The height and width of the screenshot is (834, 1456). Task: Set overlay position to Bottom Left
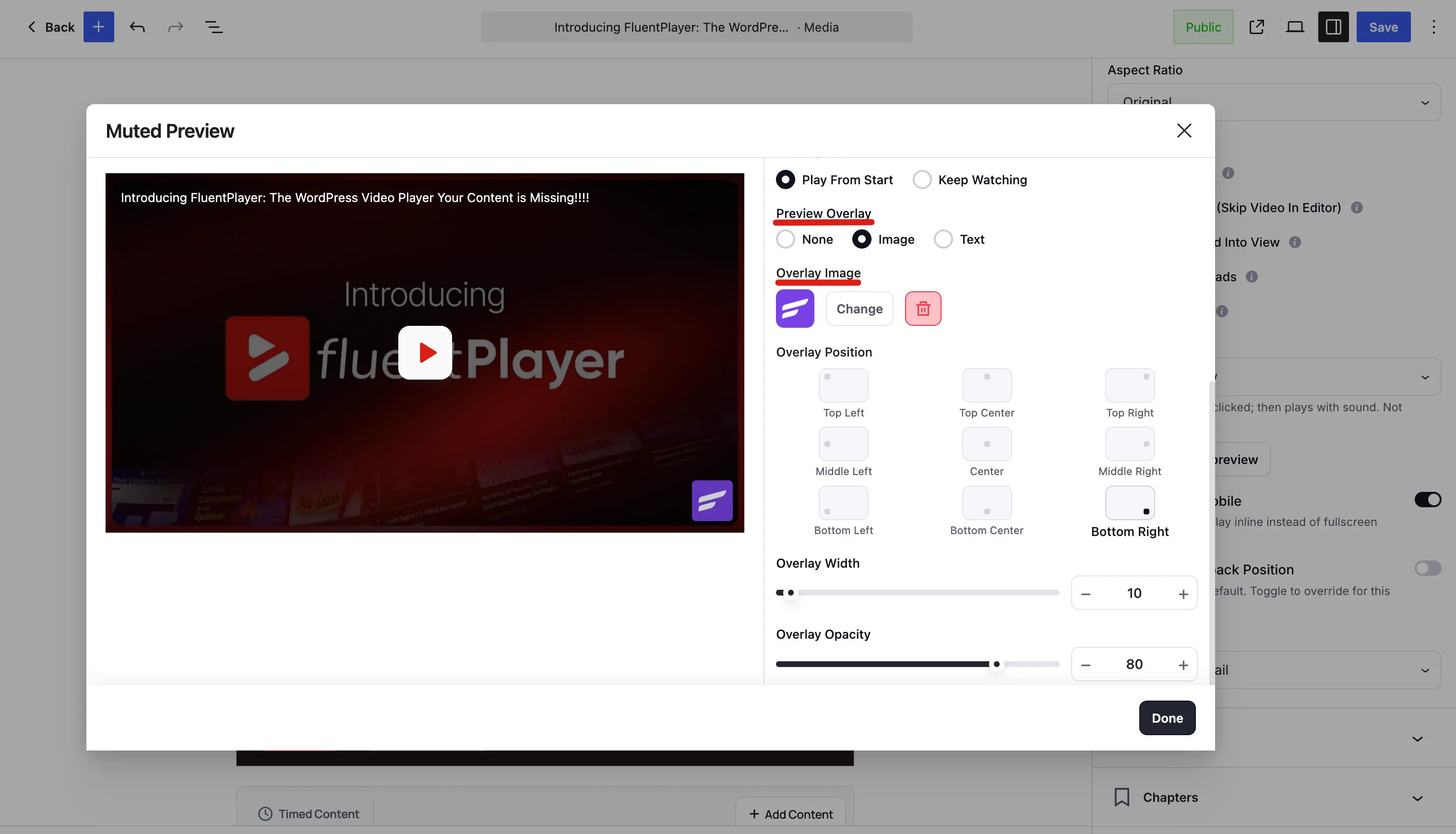[x=843, y=502]
